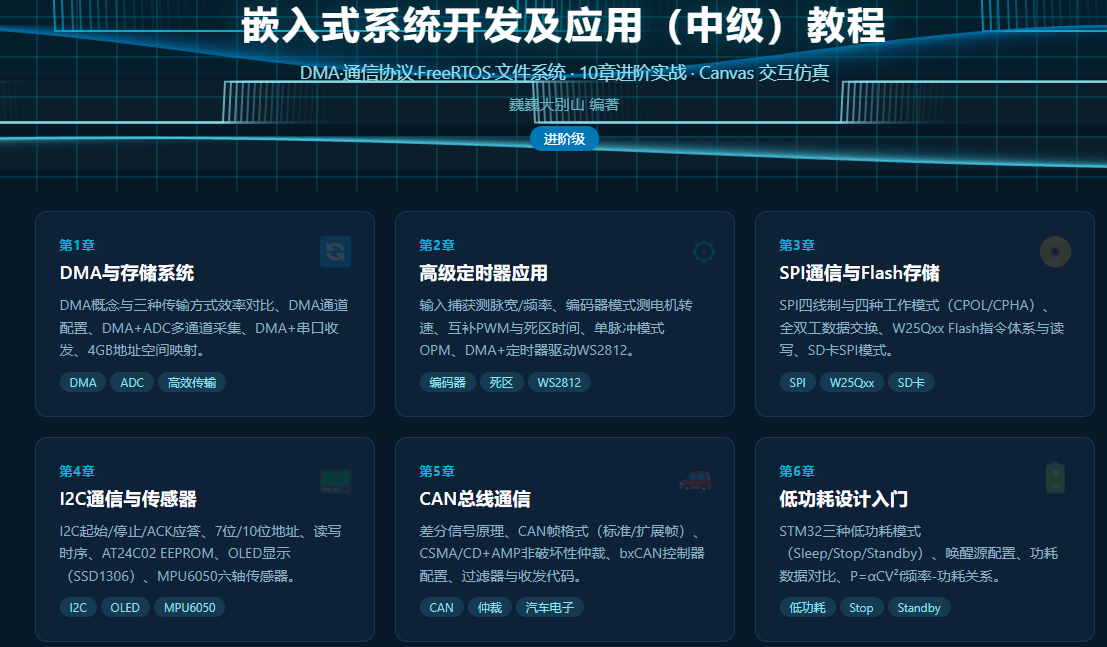Viewport: 1107px width, 647px height.
Task: Click the 第2章 label
Action: tap(437, 245)
